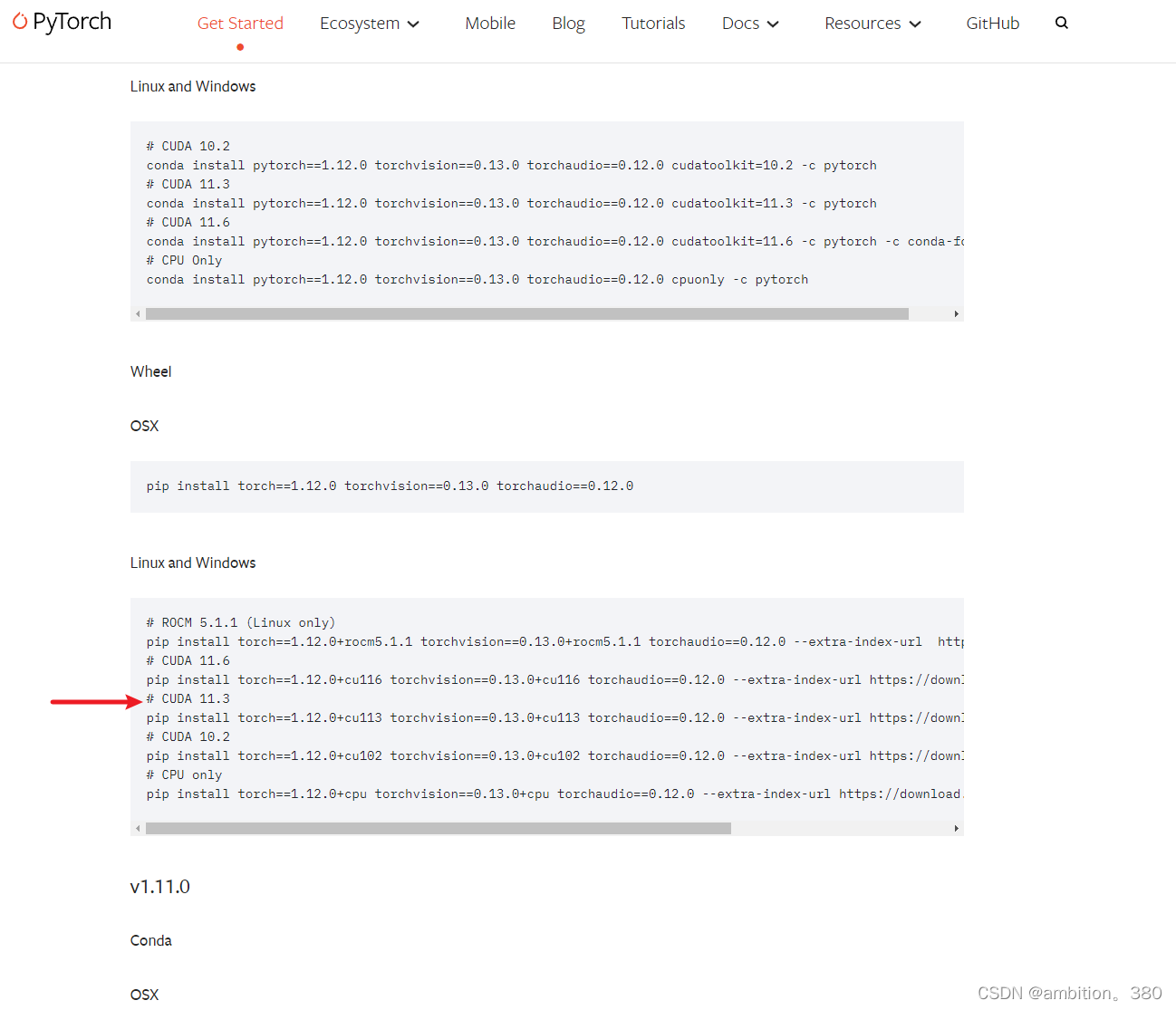Click the 'Linux and Windows' heading under Wheel
Image resolution: width=1176 pixels, height=1010 pixels.
tap(193, 563)
